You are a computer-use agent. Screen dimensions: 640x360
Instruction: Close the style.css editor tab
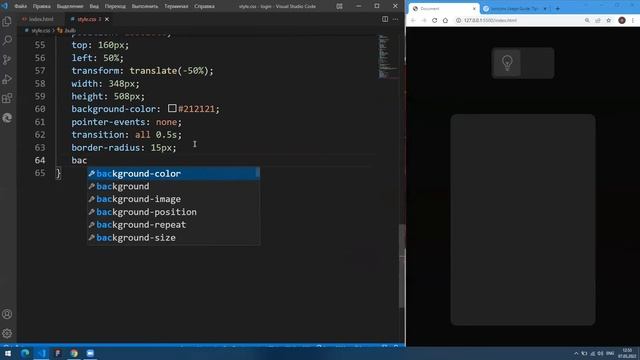pos(107,19)
